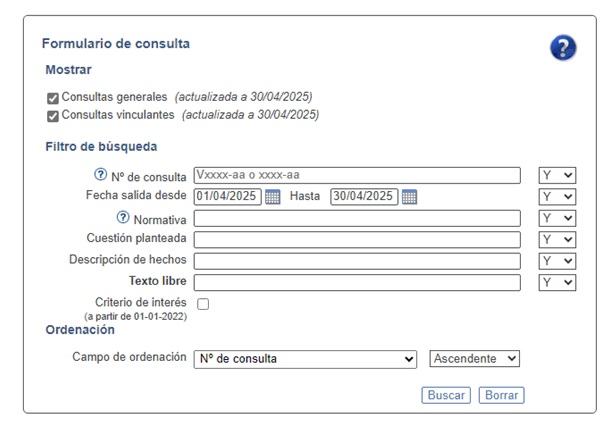Open Y operator dropdown for Normativa row
Screen dimensions: 616x431
pos(557,218)
